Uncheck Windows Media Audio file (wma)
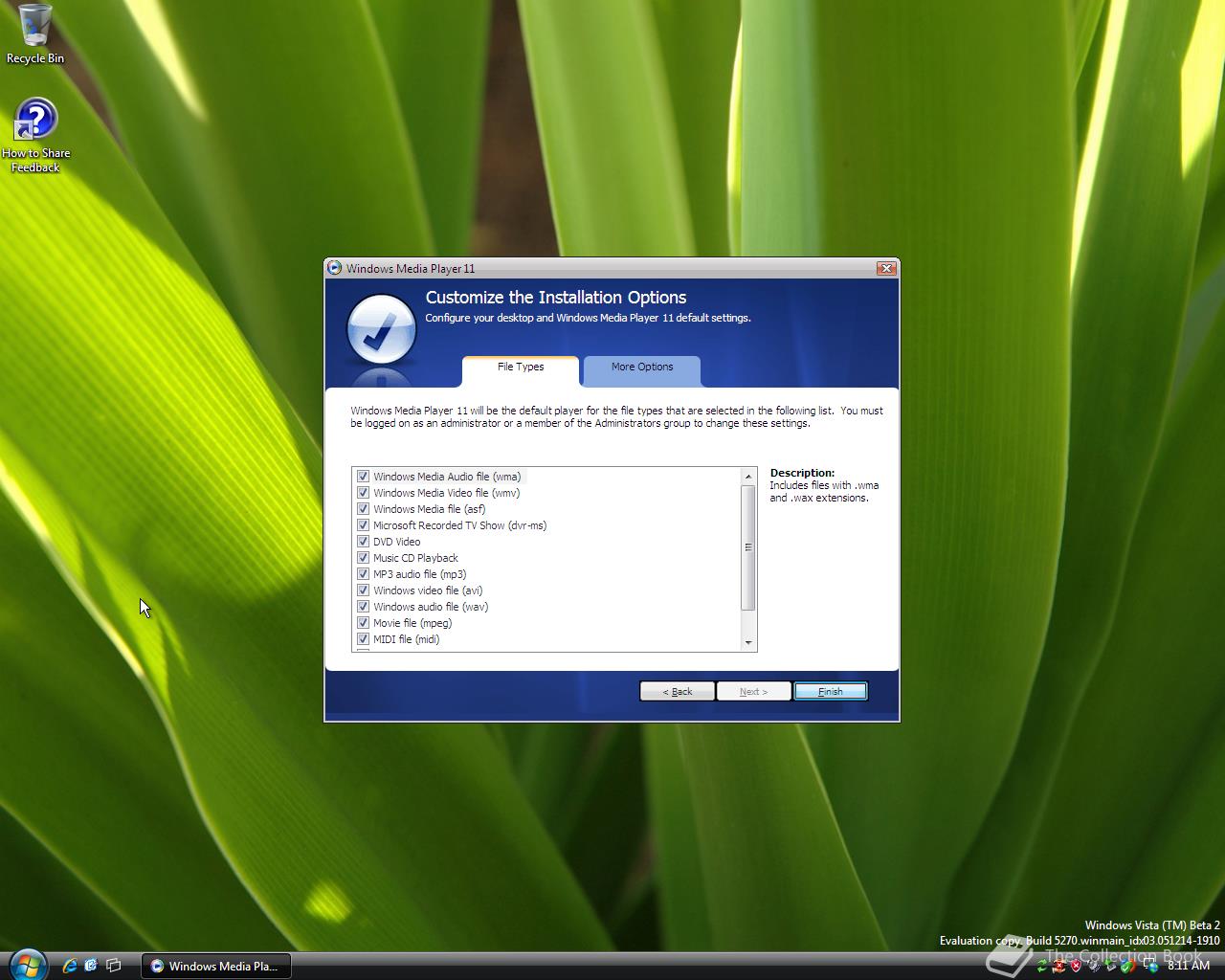This screenshot has height=980, width=1225. coord(363,476)
